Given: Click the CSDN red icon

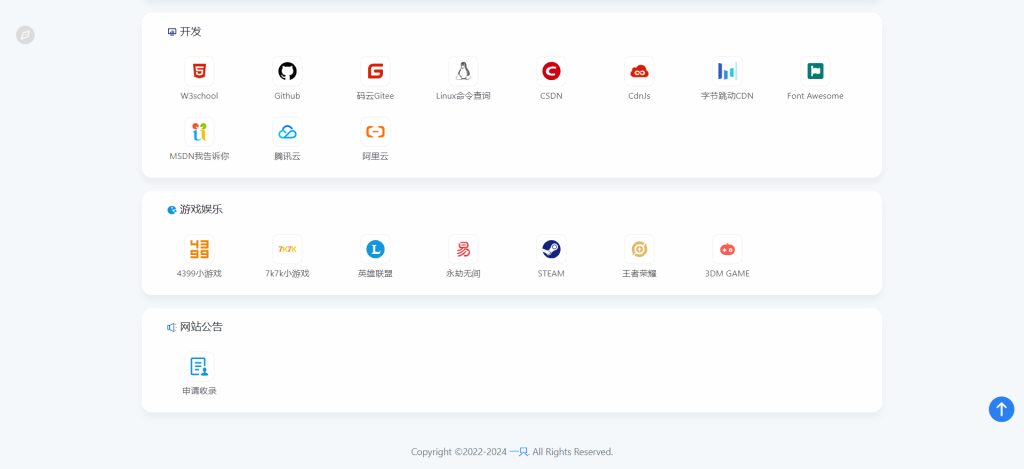Looking at the screenshot, I should point(551,72).
